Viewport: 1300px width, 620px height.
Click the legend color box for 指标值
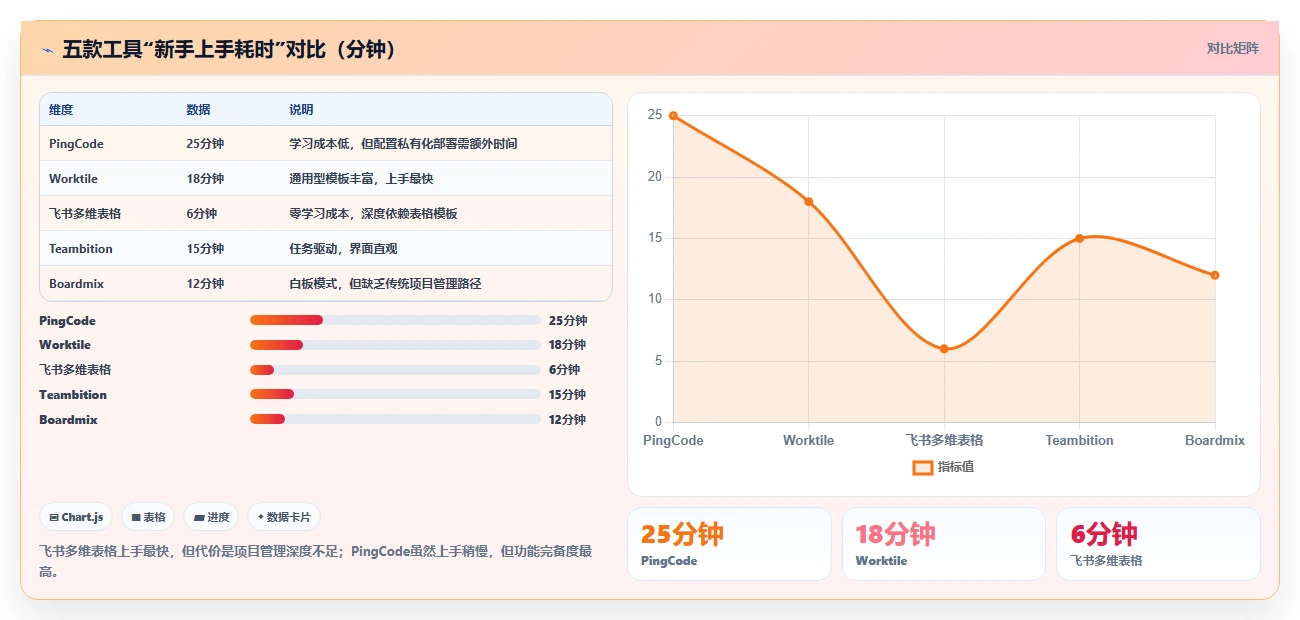click(923, 467)
